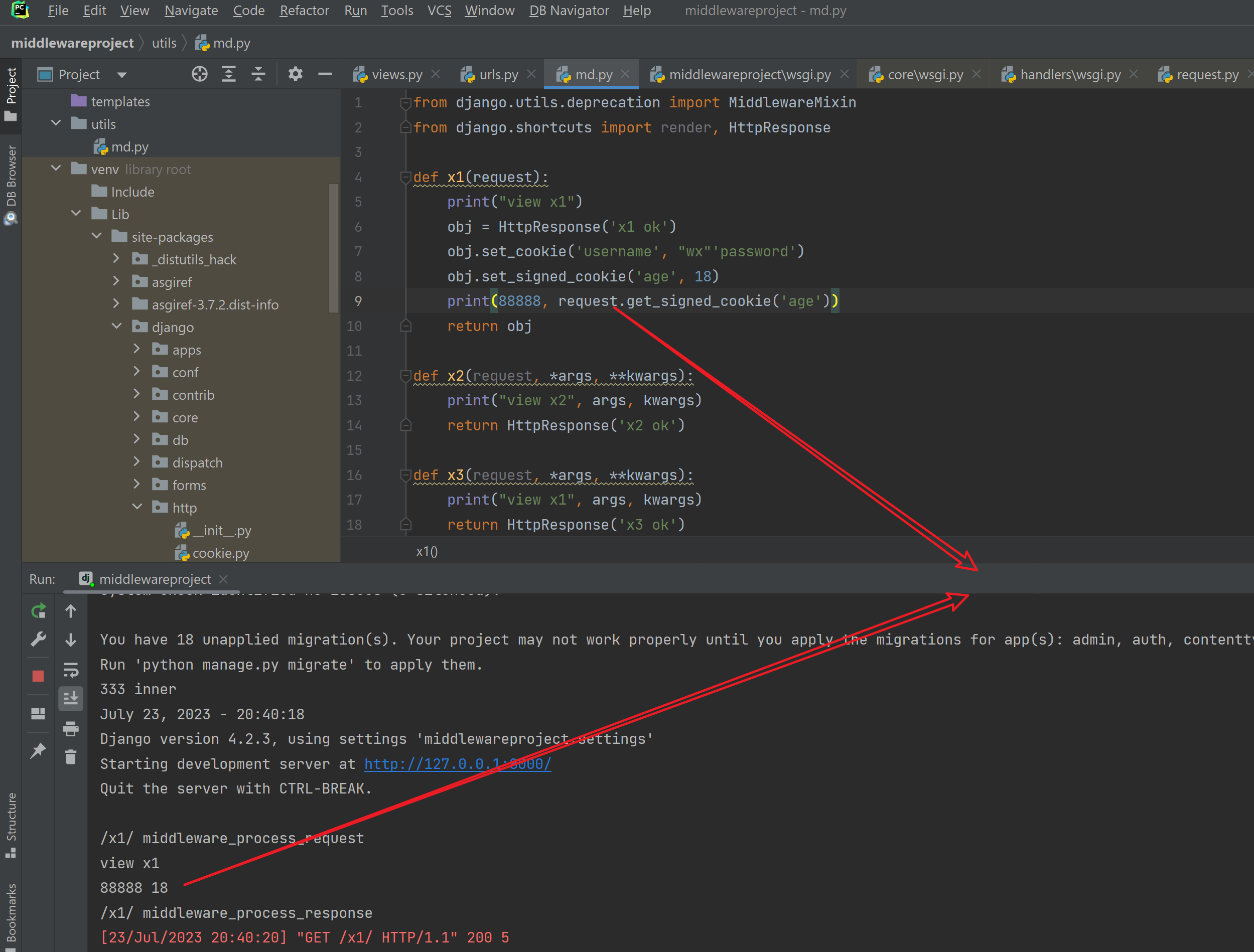The image size is (1254, 952).
Task: Click the Rerun server icon
Action: tap(38, 611)
